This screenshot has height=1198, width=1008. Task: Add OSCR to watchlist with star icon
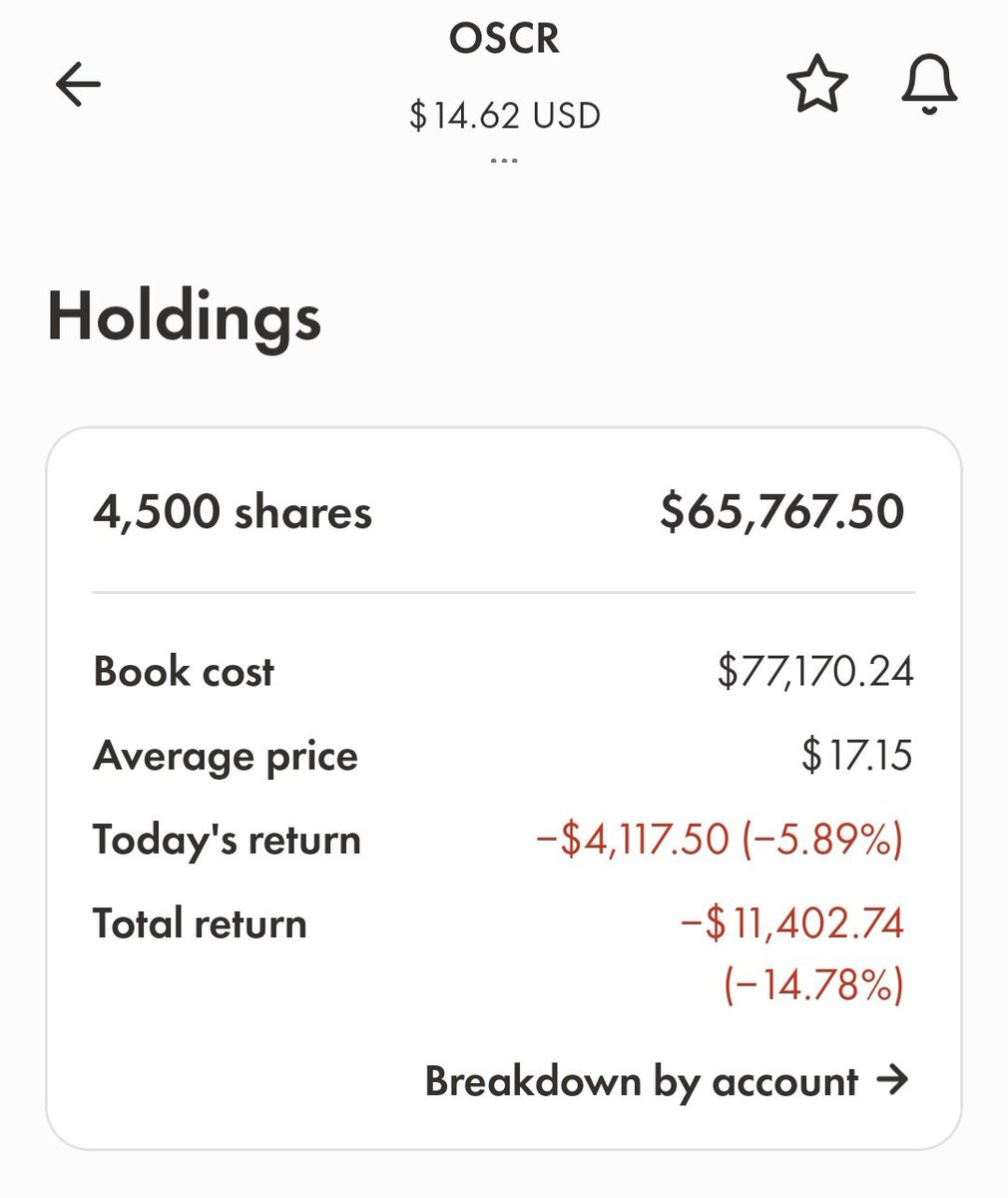817,85
